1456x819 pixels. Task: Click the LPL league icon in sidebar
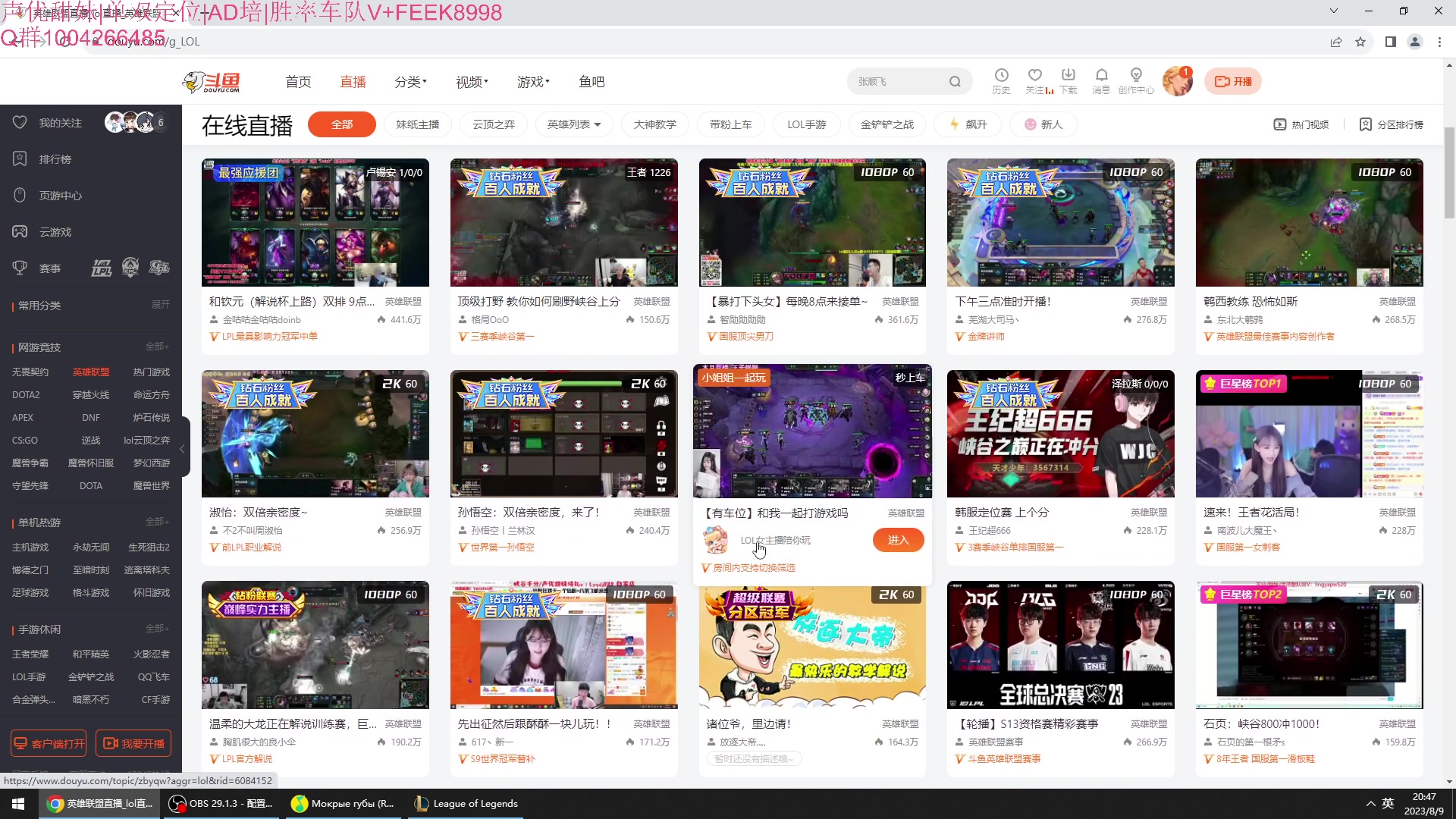click(102, 268)
